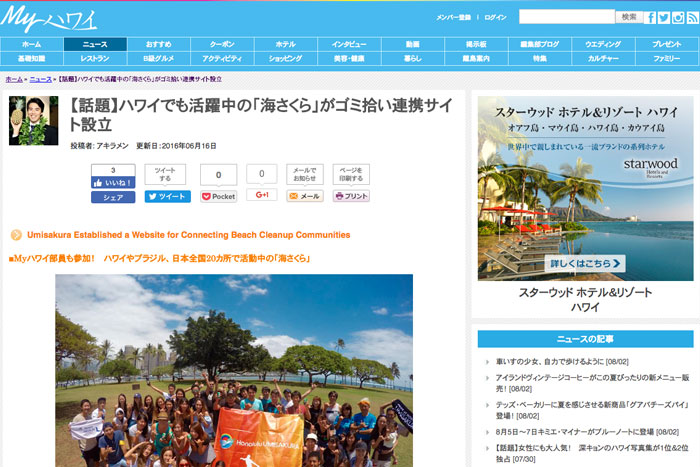Viewport: 700px width, 467px height.
Task: Print page using the プリント button
Action: coord(351,196)
